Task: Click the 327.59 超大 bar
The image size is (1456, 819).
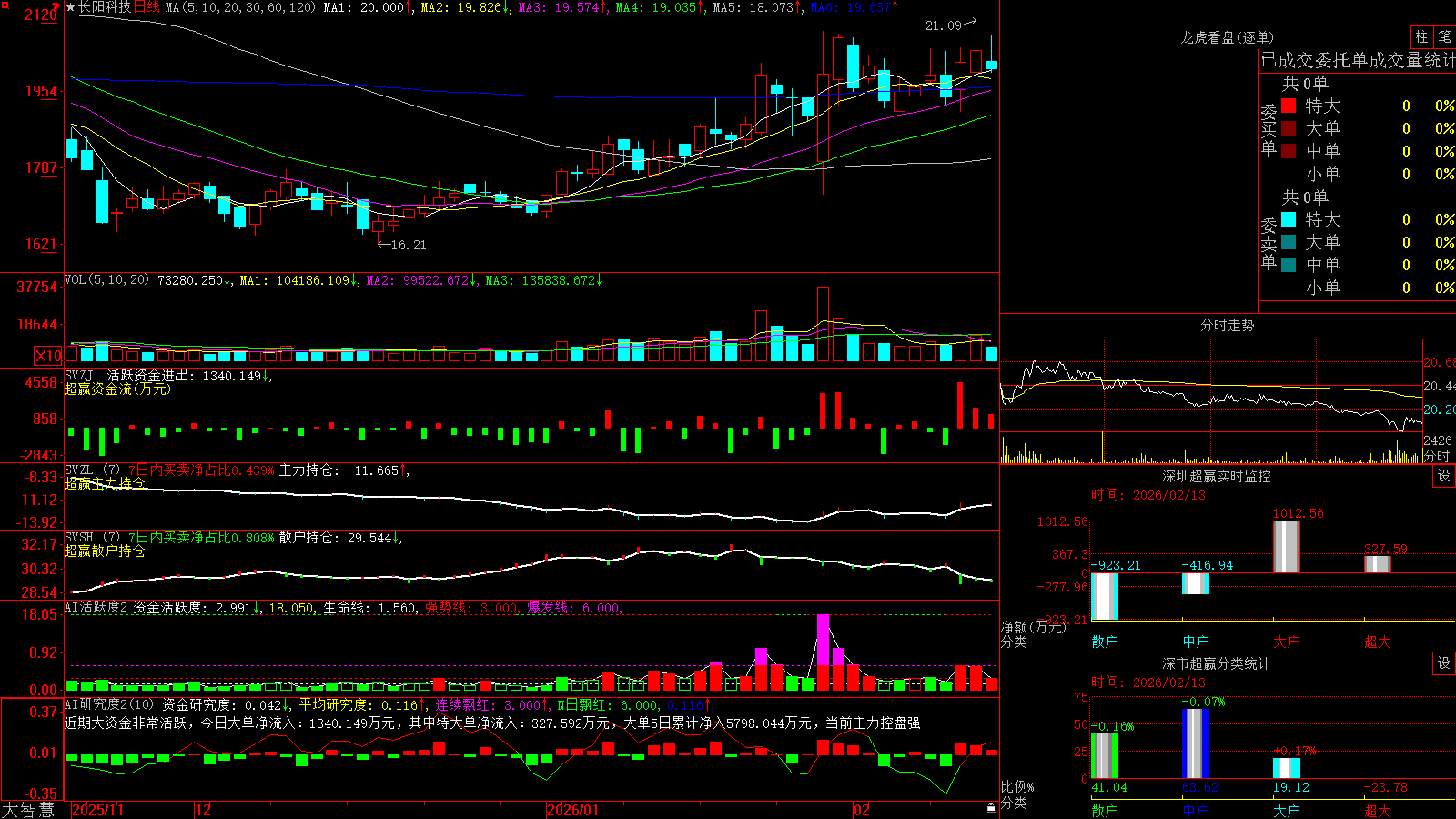Action: pyautogui.click(x=1378, y=564)
